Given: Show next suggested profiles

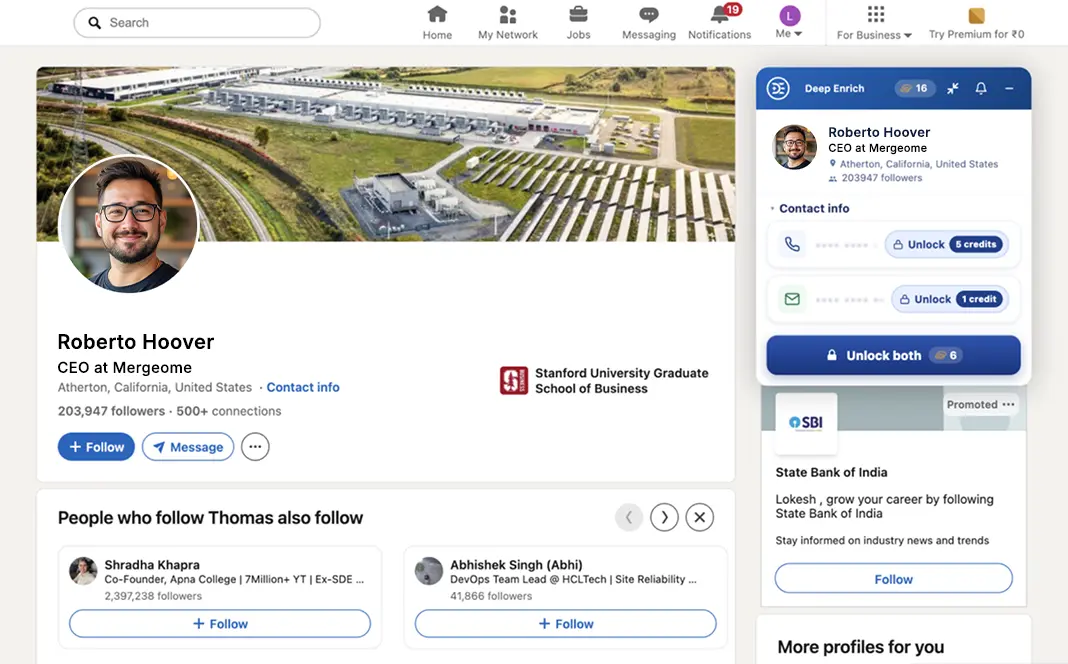Looking at the screenshot, I should (x=664, y=518).
